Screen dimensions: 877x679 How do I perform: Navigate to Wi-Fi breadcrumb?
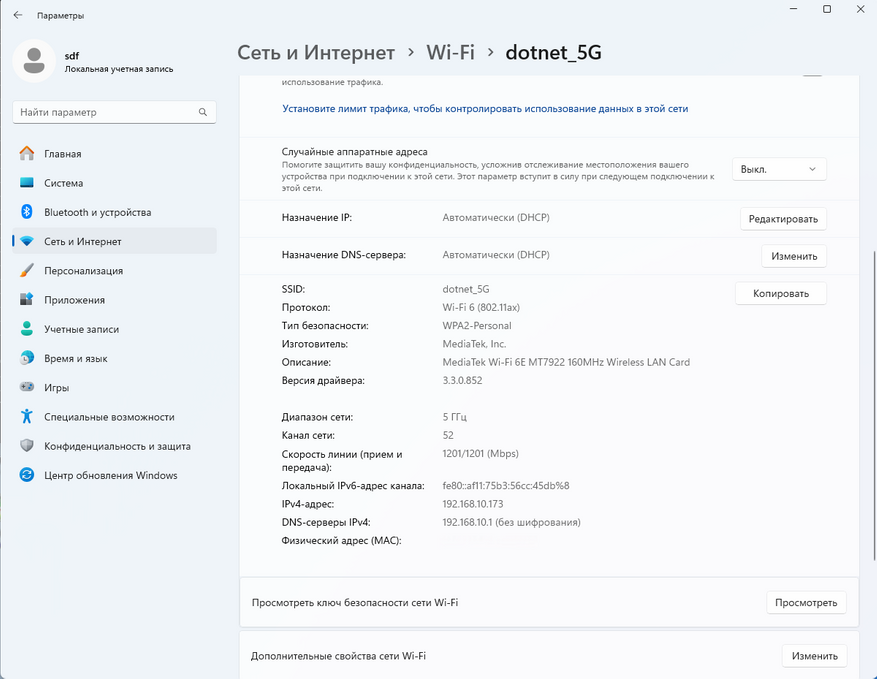(450, 53)
